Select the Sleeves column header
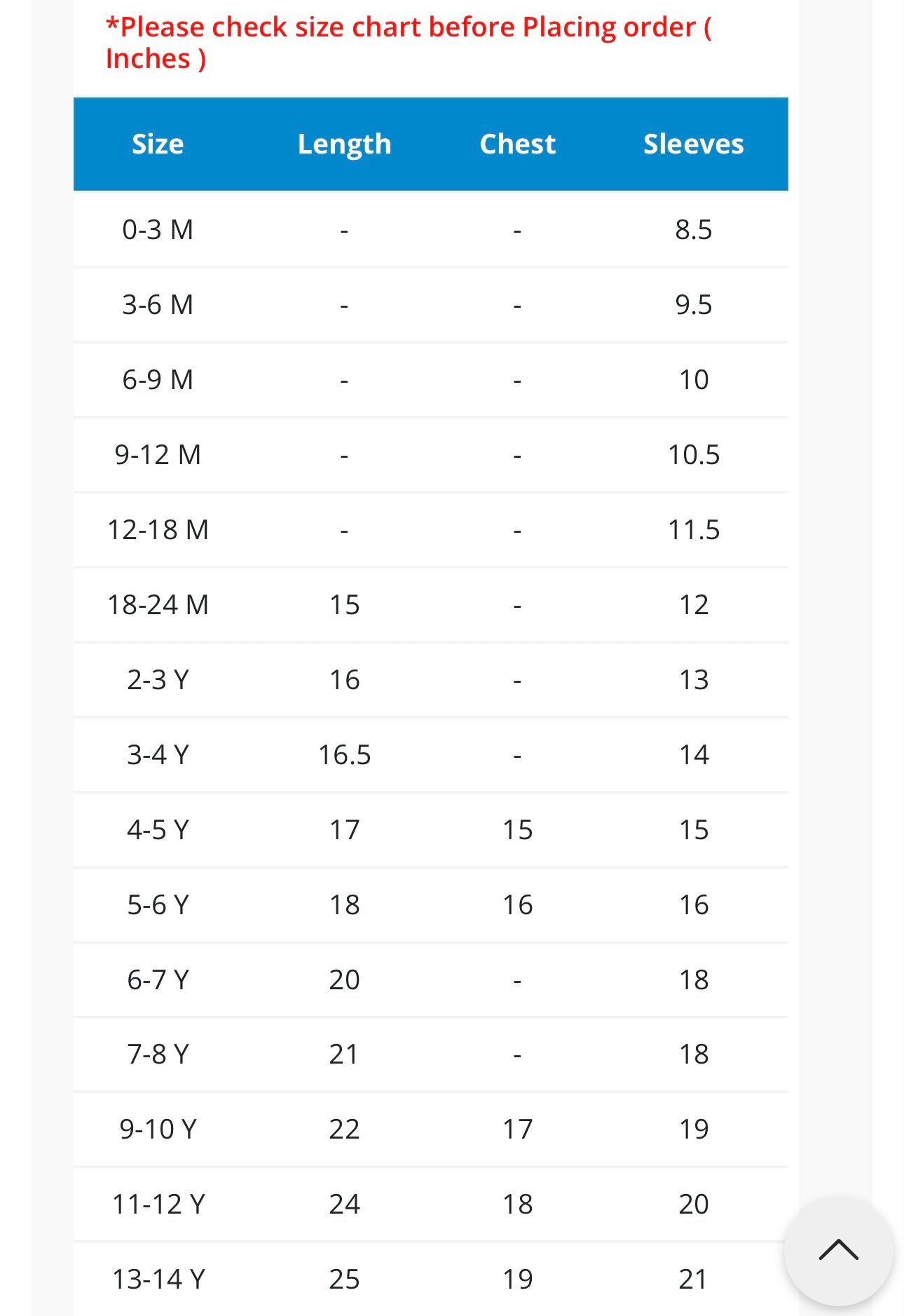The image size is (904, 1316). pos(693,144)
